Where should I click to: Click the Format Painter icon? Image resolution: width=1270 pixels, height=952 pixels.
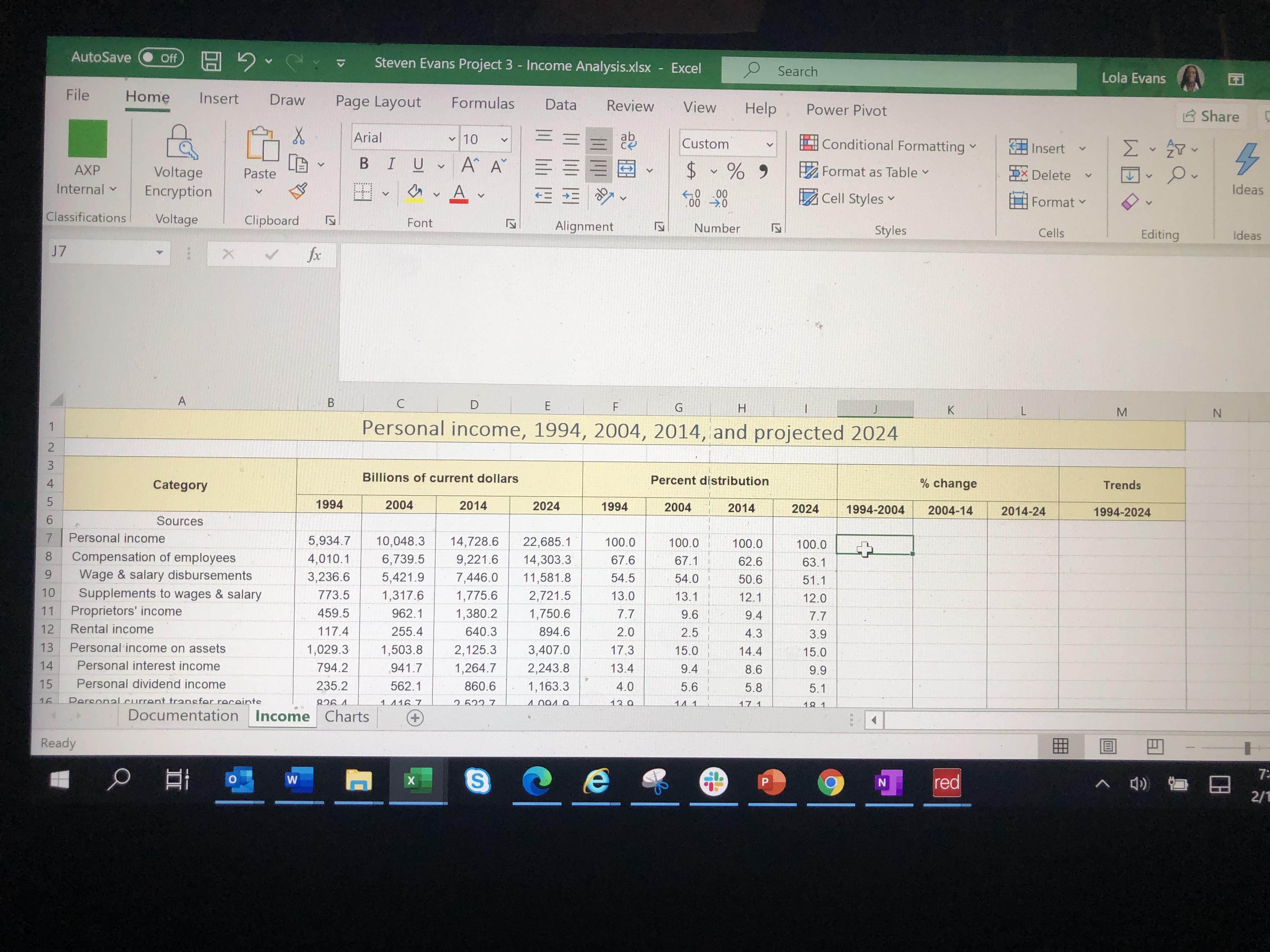click(x=298, y=190)
